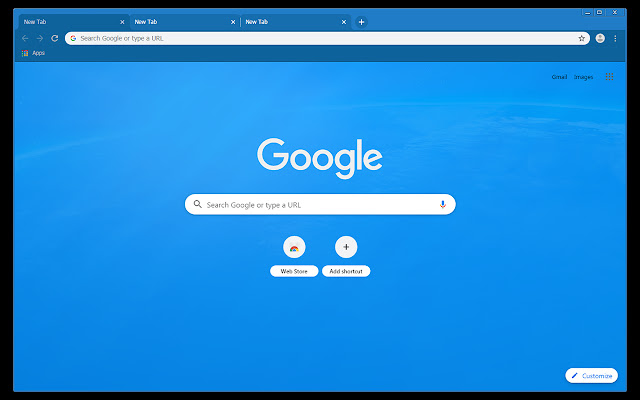Open a new tab with plus button
This screenshot has height=400, width=640.
click(361, 22)
